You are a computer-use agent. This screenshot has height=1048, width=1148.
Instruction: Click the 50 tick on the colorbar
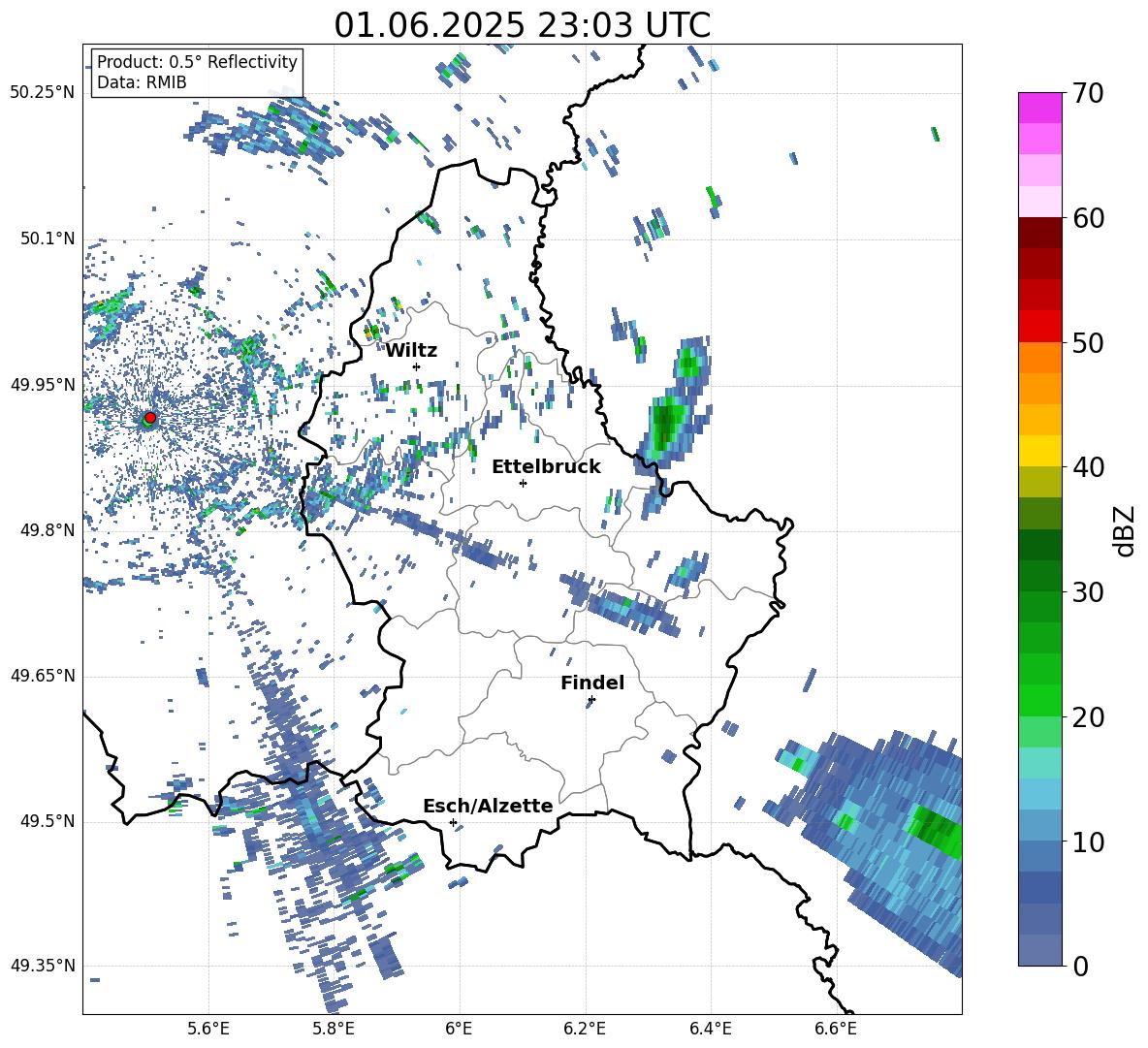click(1088, 342)
